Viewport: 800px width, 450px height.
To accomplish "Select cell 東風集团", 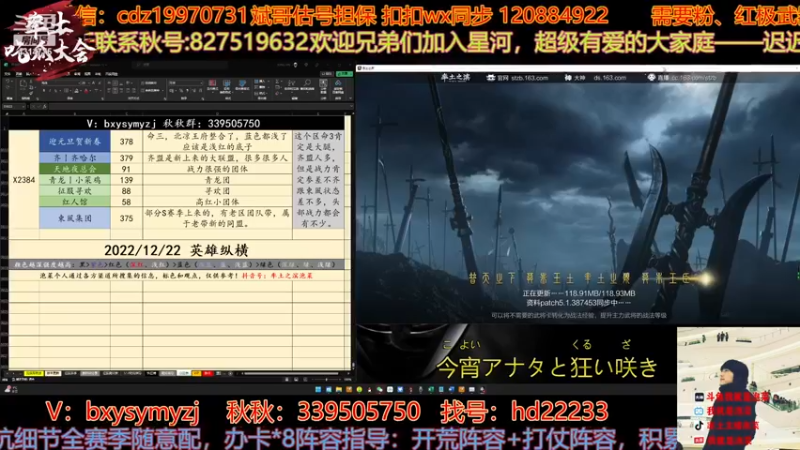I will click(x=75, y=218).
